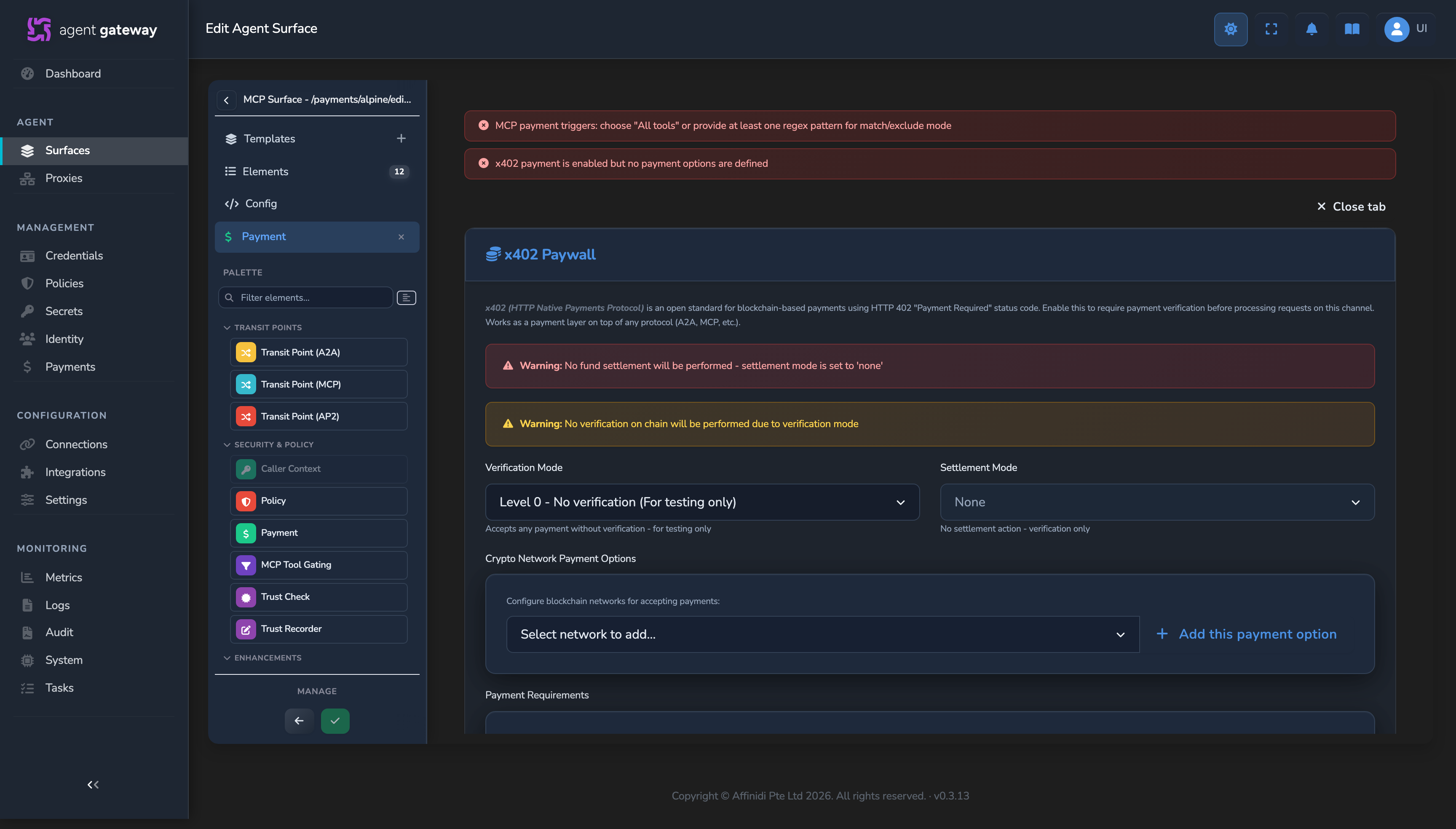The width and height of the screenshot is (1456, 829).
Task: Open Proxies in the sidebar
Action: (x=64, y=178)
